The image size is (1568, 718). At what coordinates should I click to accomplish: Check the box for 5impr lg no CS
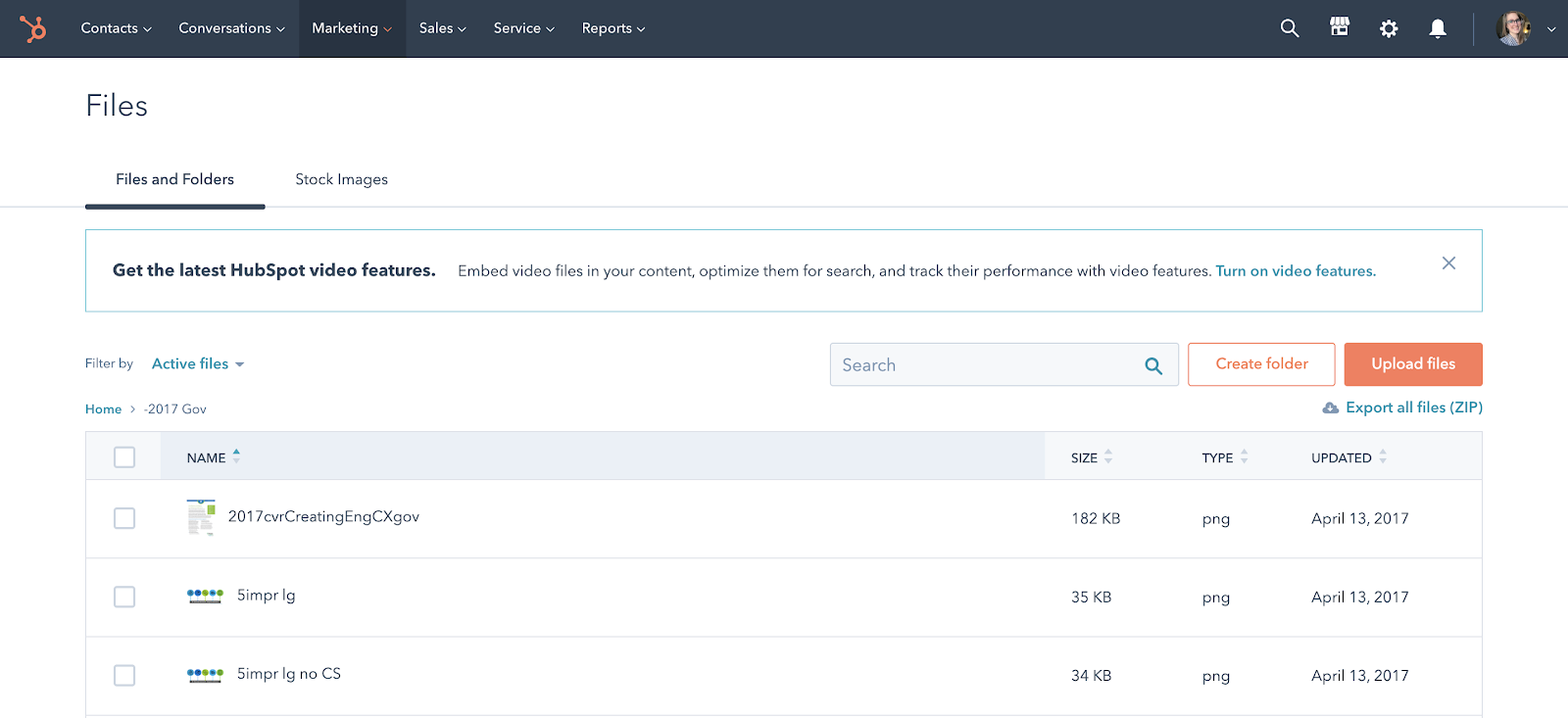(124, 675)
